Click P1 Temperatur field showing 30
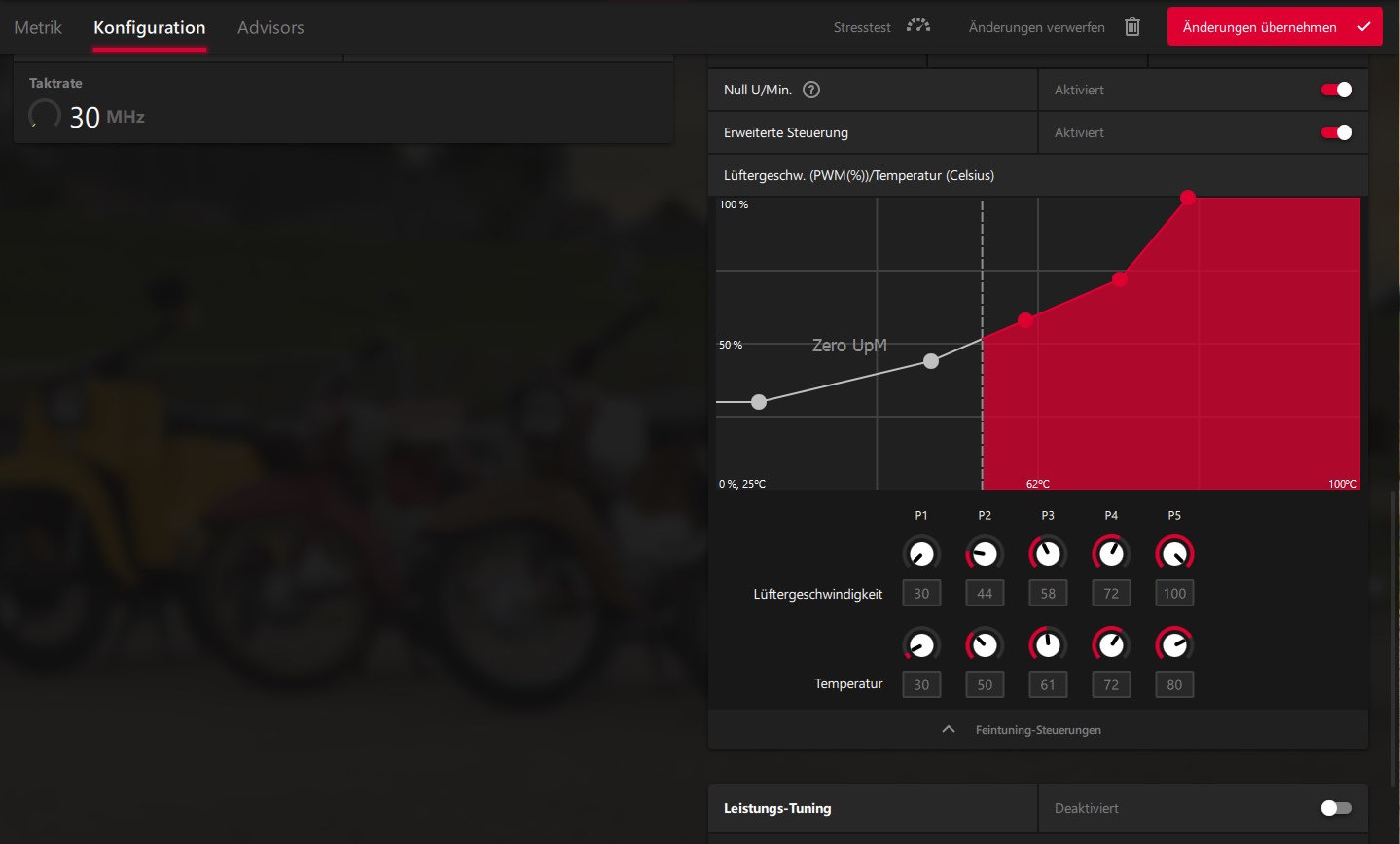This screenshot has width=1400, height=844. pos(921,684)
